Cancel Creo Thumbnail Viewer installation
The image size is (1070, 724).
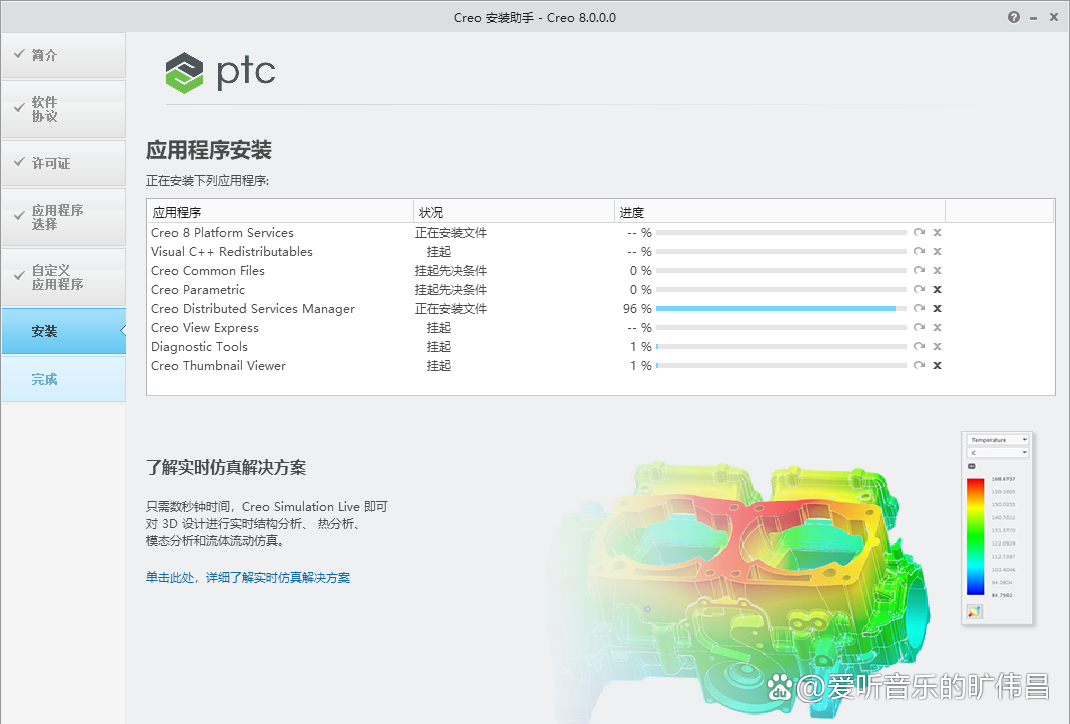coord(938,365)
